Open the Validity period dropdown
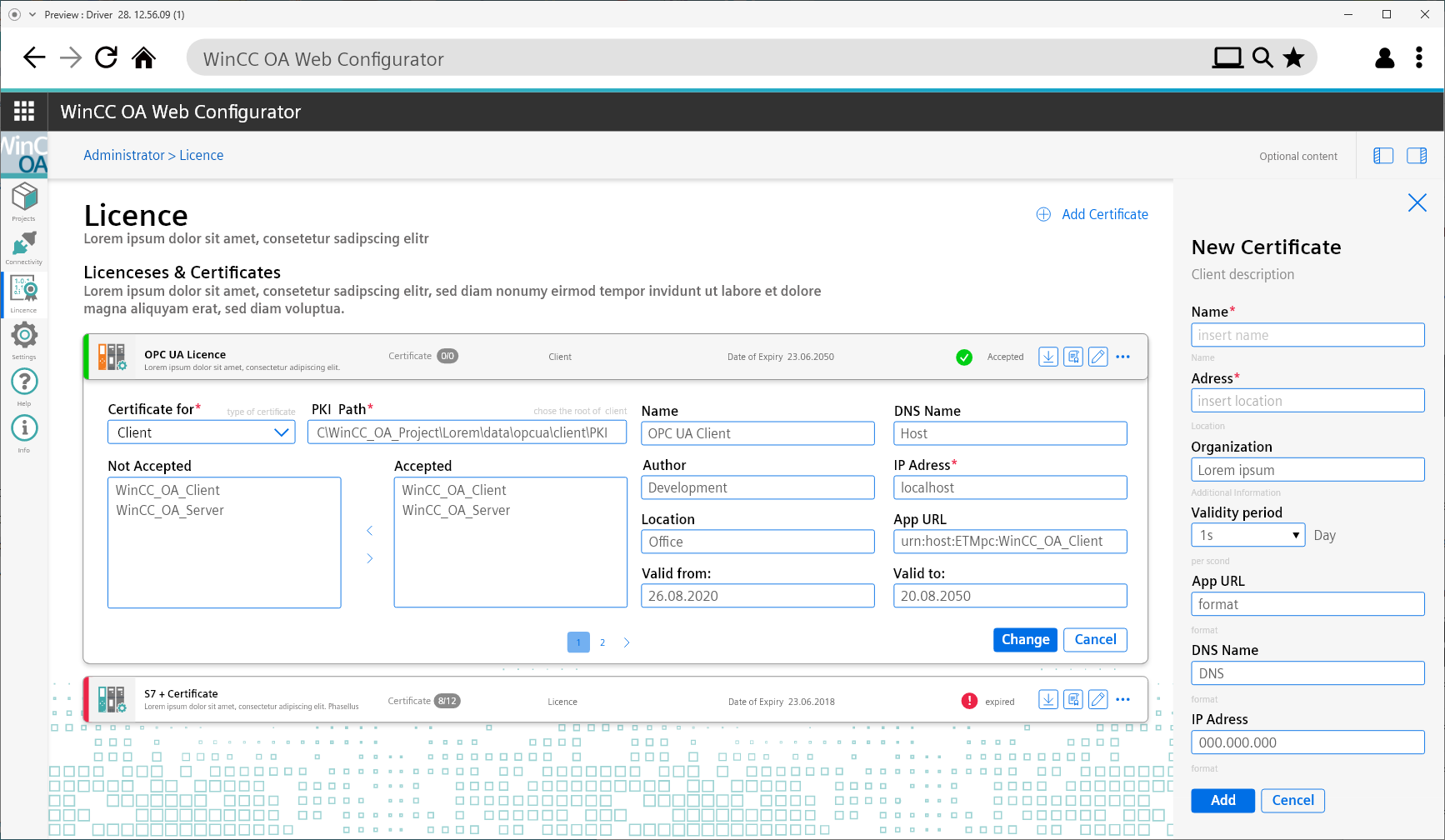This screenshot has width=1445, height=840. tap(1247, 535)
